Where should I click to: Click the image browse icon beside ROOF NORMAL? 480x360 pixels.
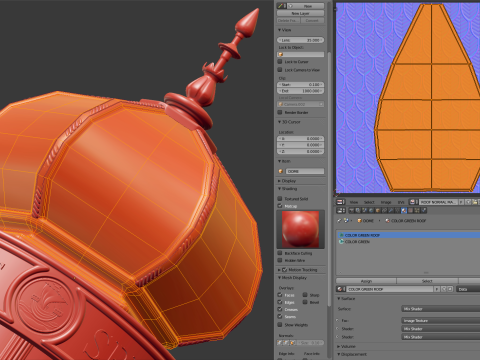coord(414,202)
